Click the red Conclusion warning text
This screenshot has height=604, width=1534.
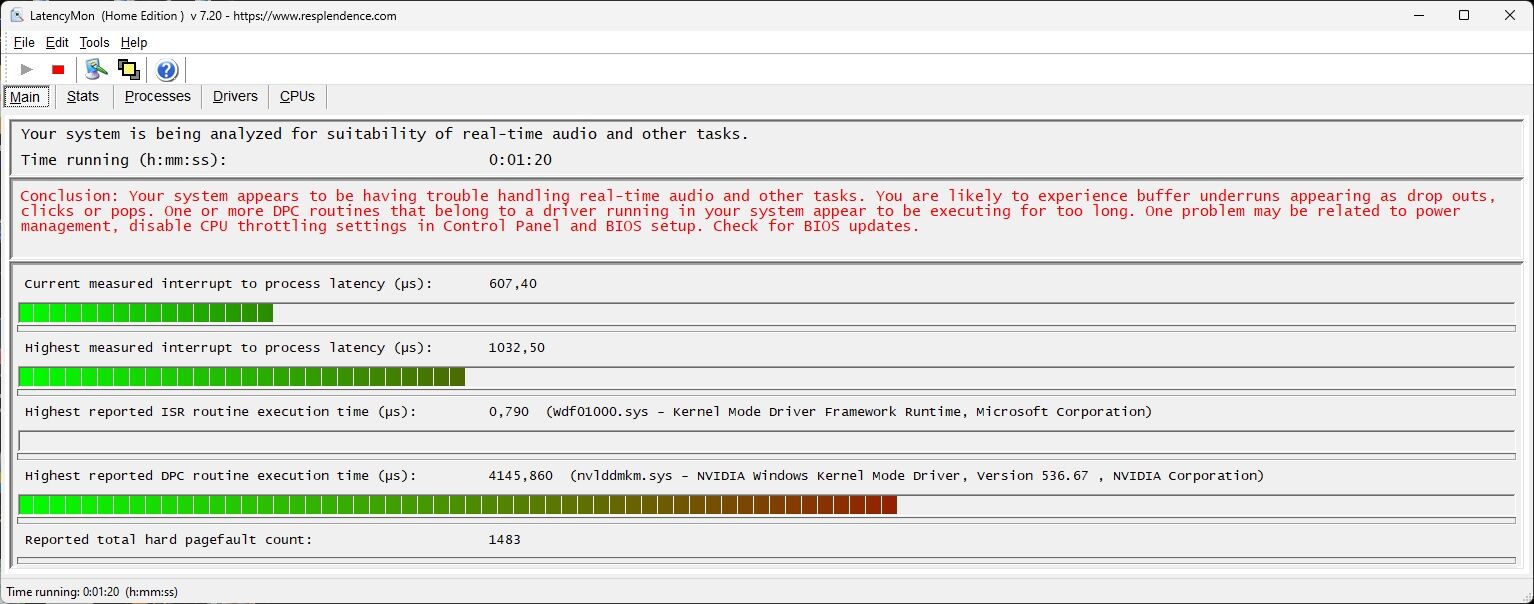pyautogui.click(x=759, y=211)
